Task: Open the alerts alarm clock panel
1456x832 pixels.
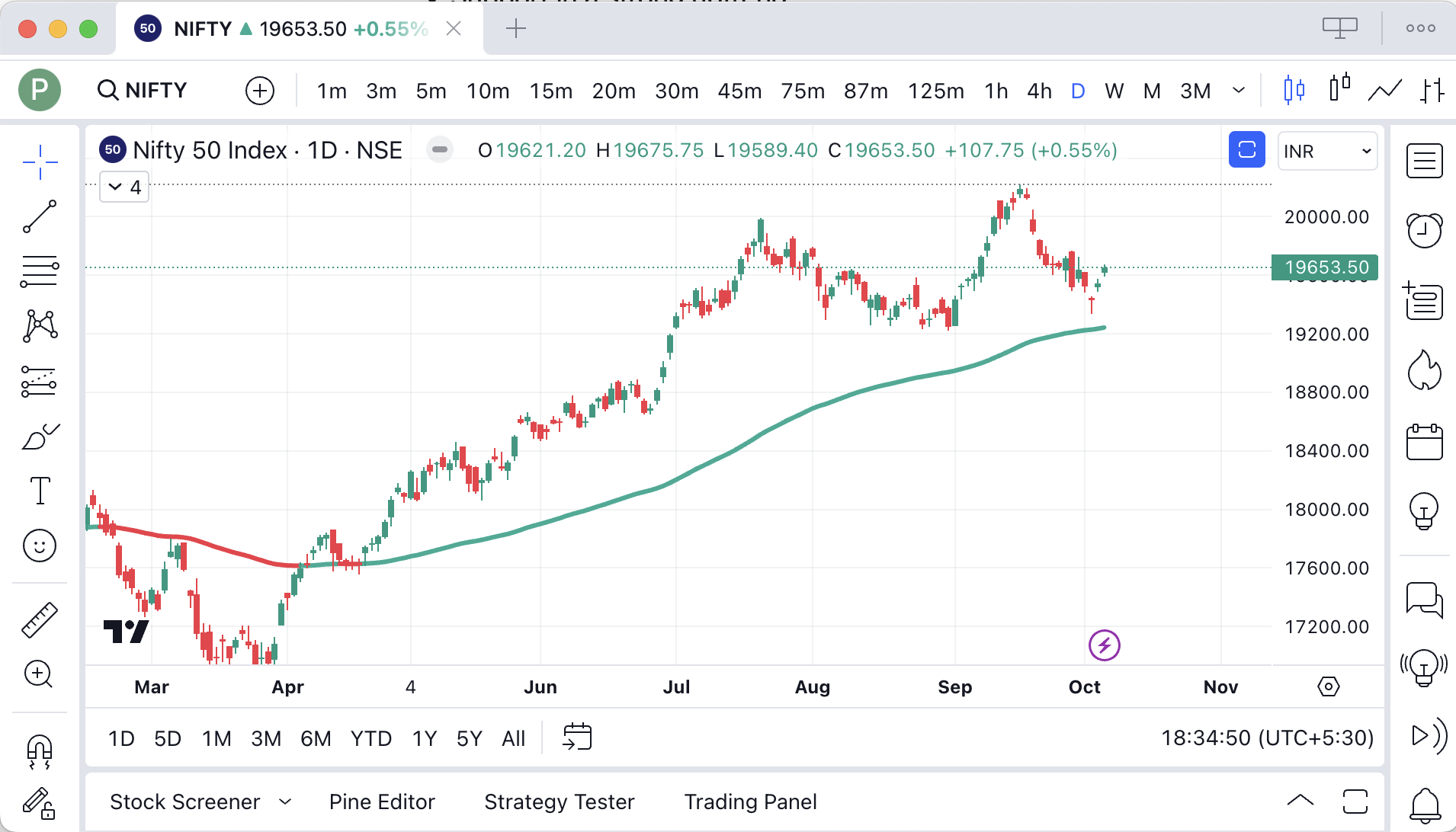Action: pyautogui.click(x=1424, y=229)
